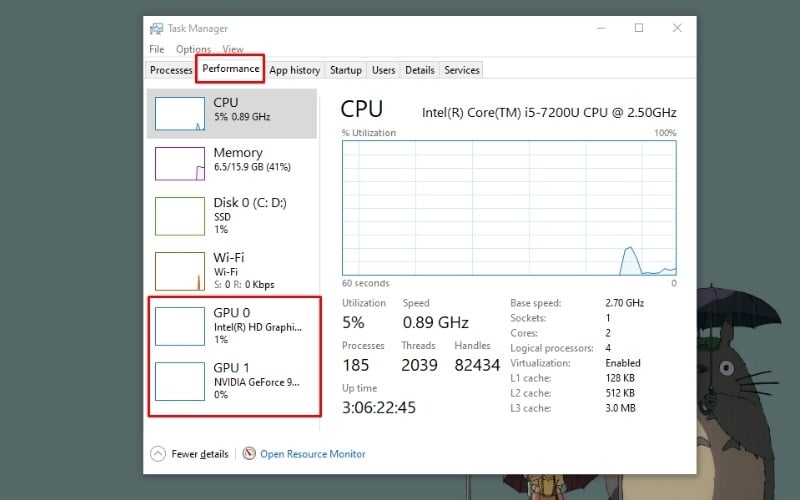Screen dimensions: 800x500
Task: Click the 512 KB L2 cache value
Action: pos(620,393)
